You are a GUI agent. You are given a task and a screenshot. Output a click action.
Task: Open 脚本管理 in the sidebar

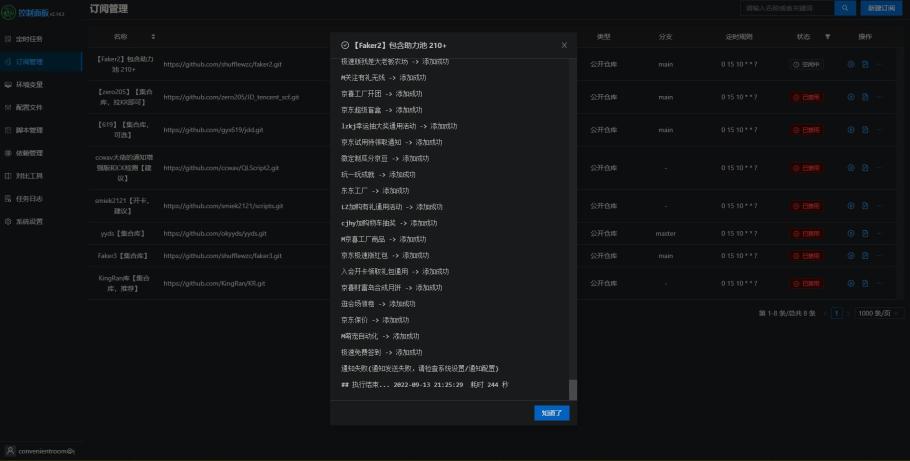(x=29, y=130)
